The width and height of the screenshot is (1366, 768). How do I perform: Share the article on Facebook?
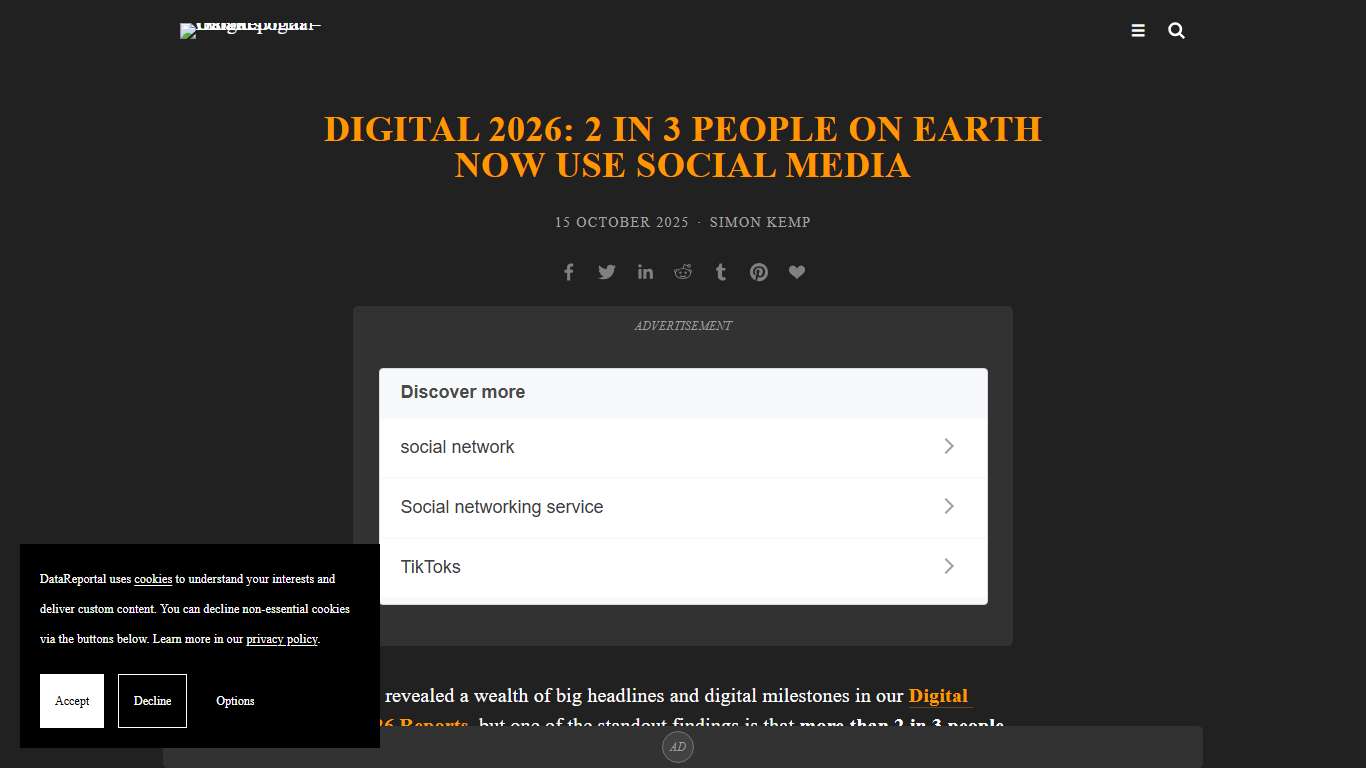pos(568,271)
